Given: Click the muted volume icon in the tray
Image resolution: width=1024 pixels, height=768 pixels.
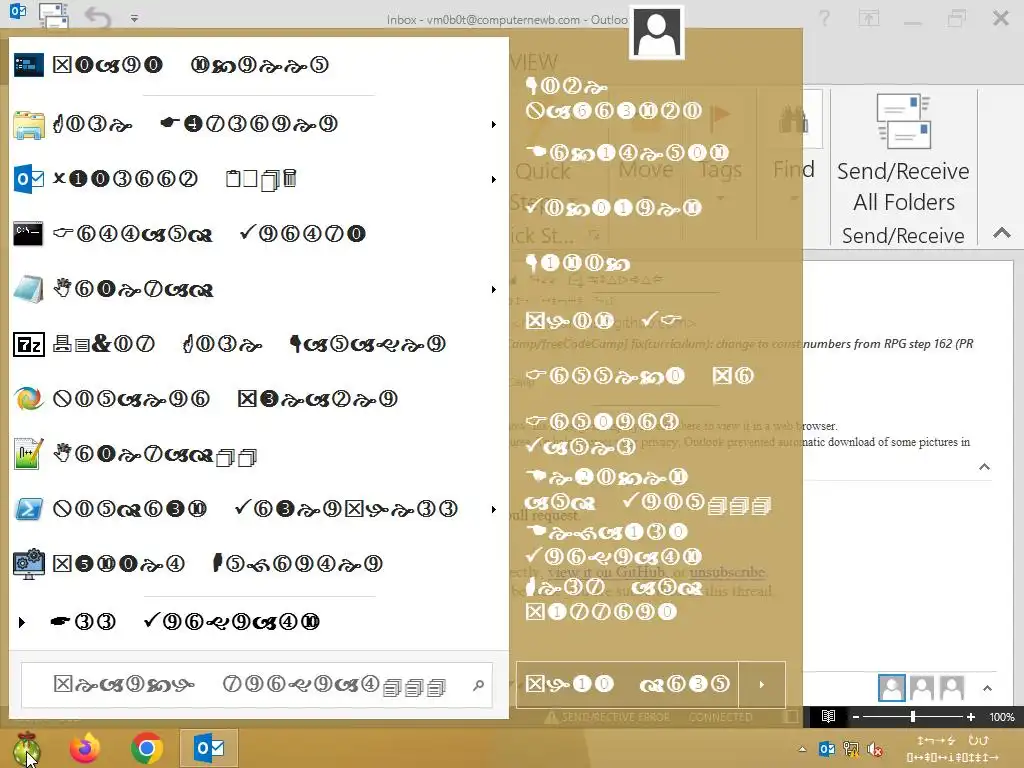Looking at the screenshot, I should coord(874,749).
